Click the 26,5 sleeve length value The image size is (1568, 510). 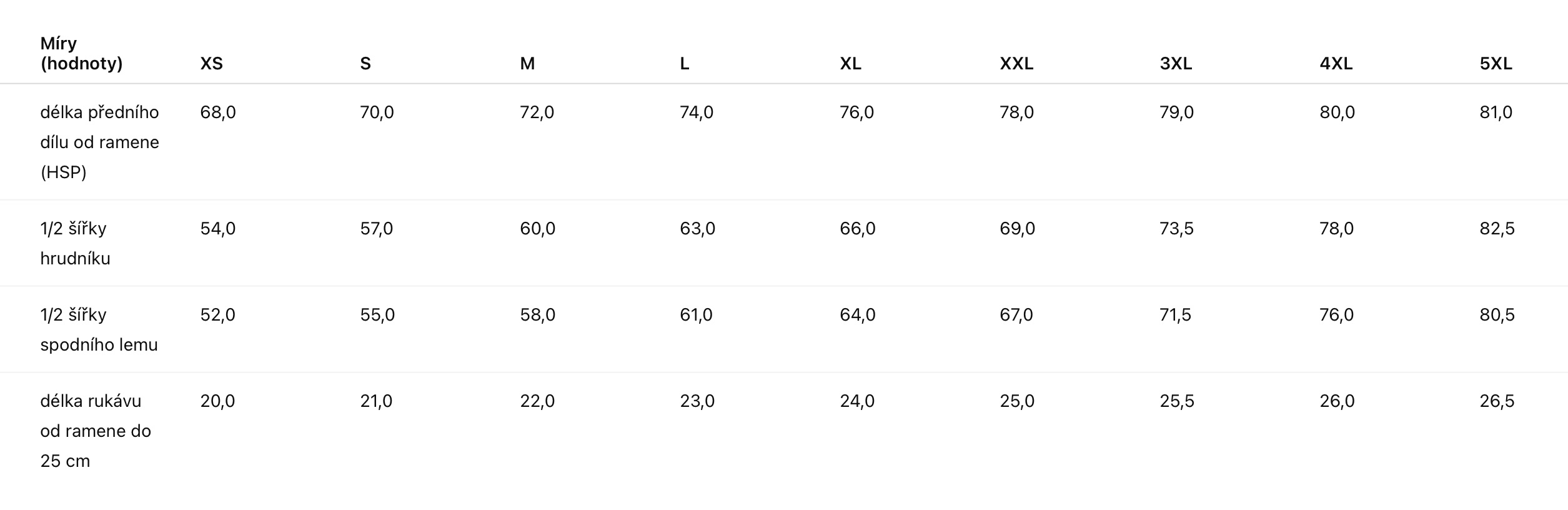point(1497,401)
